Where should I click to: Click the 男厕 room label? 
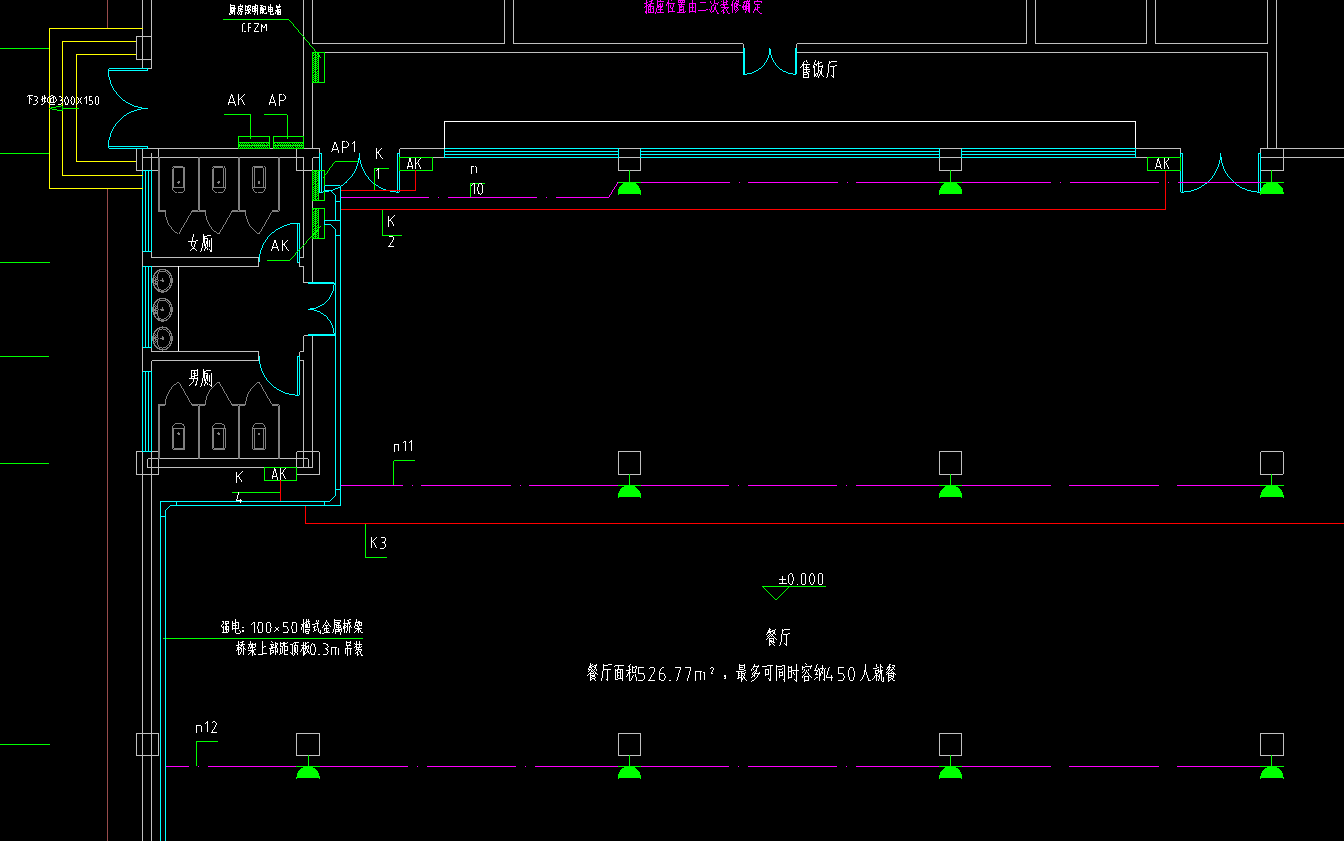tap(200, 378)
